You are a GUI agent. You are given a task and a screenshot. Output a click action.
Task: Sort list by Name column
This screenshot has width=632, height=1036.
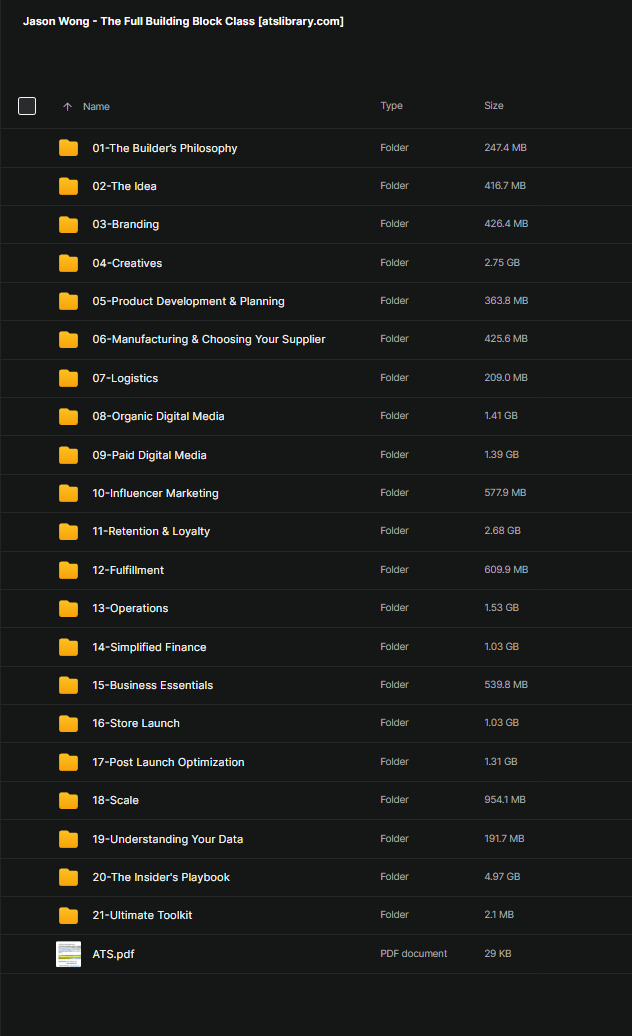pyautogui.click(x=96, y=106)
